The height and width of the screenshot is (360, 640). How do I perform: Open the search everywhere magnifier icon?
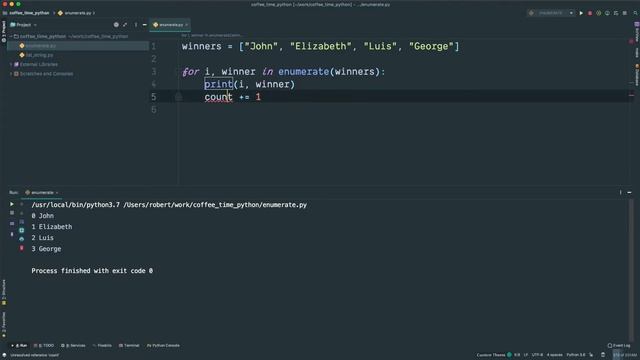point(636,13)
